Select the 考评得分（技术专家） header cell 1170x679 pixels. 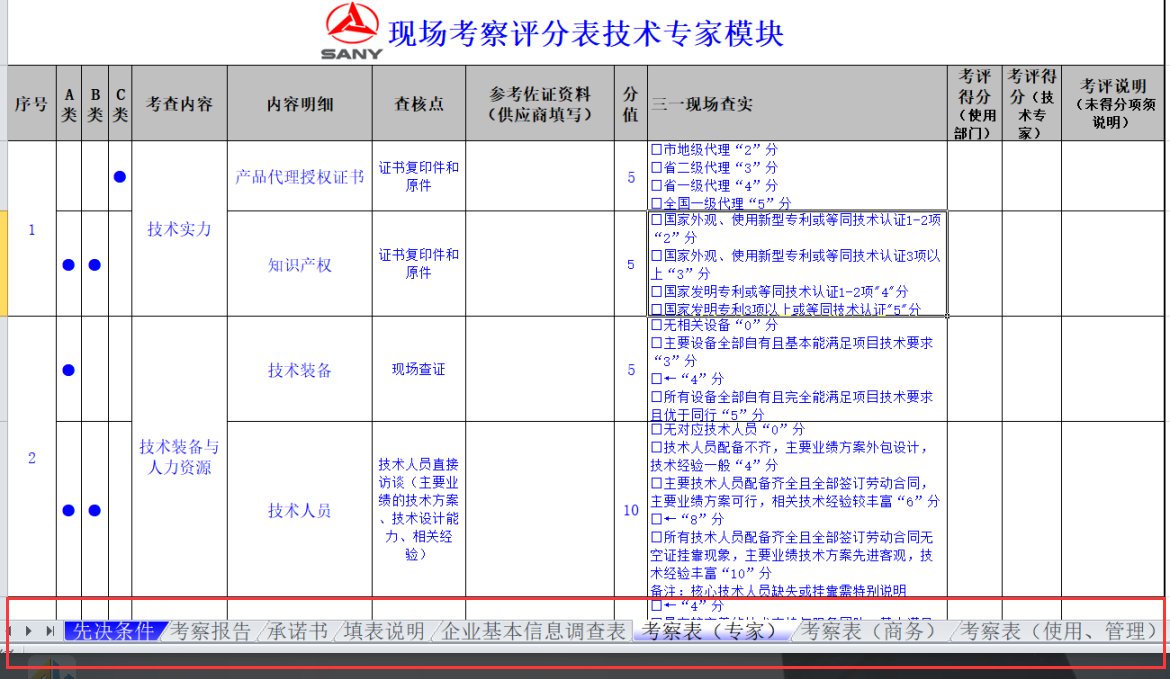[1032, 104]
